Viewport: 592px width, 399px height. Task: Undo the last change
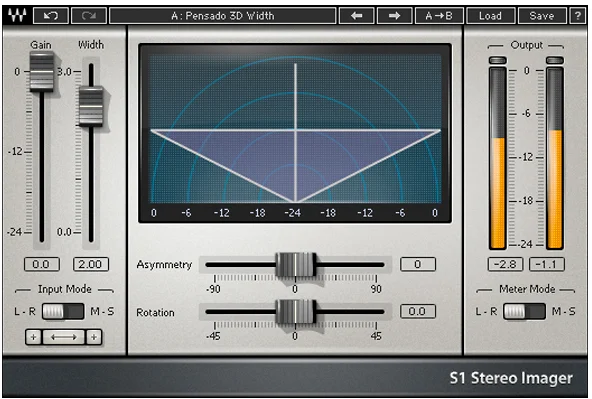(51, 16)
